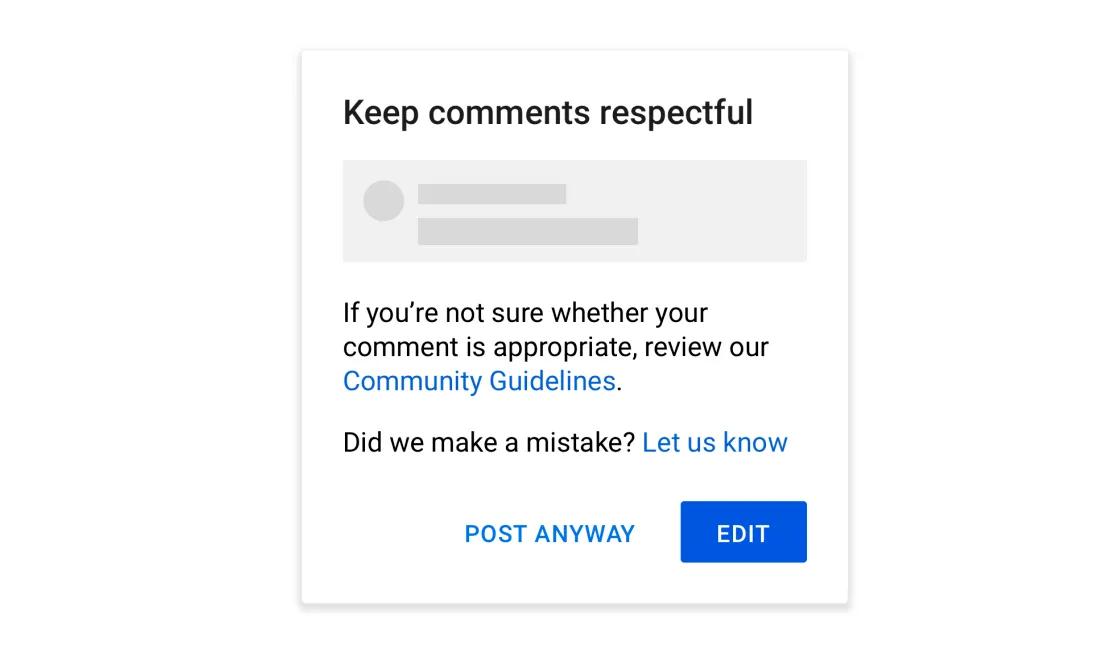Click the sentence about comment appropriateness
Screen dimensions: 1114x664
[555, 346]
